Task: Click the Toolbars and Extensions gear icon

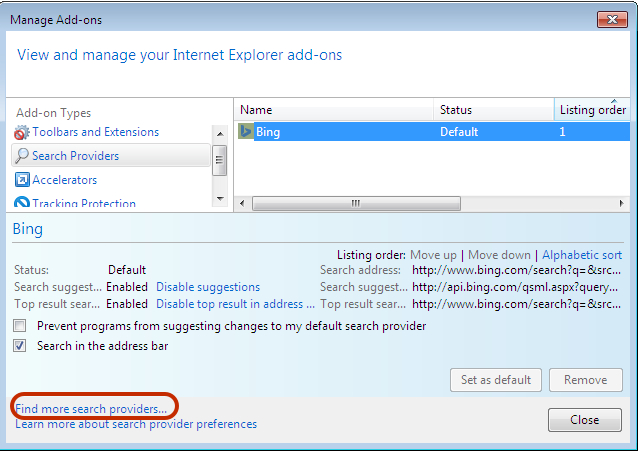Action: coord(22,132)
